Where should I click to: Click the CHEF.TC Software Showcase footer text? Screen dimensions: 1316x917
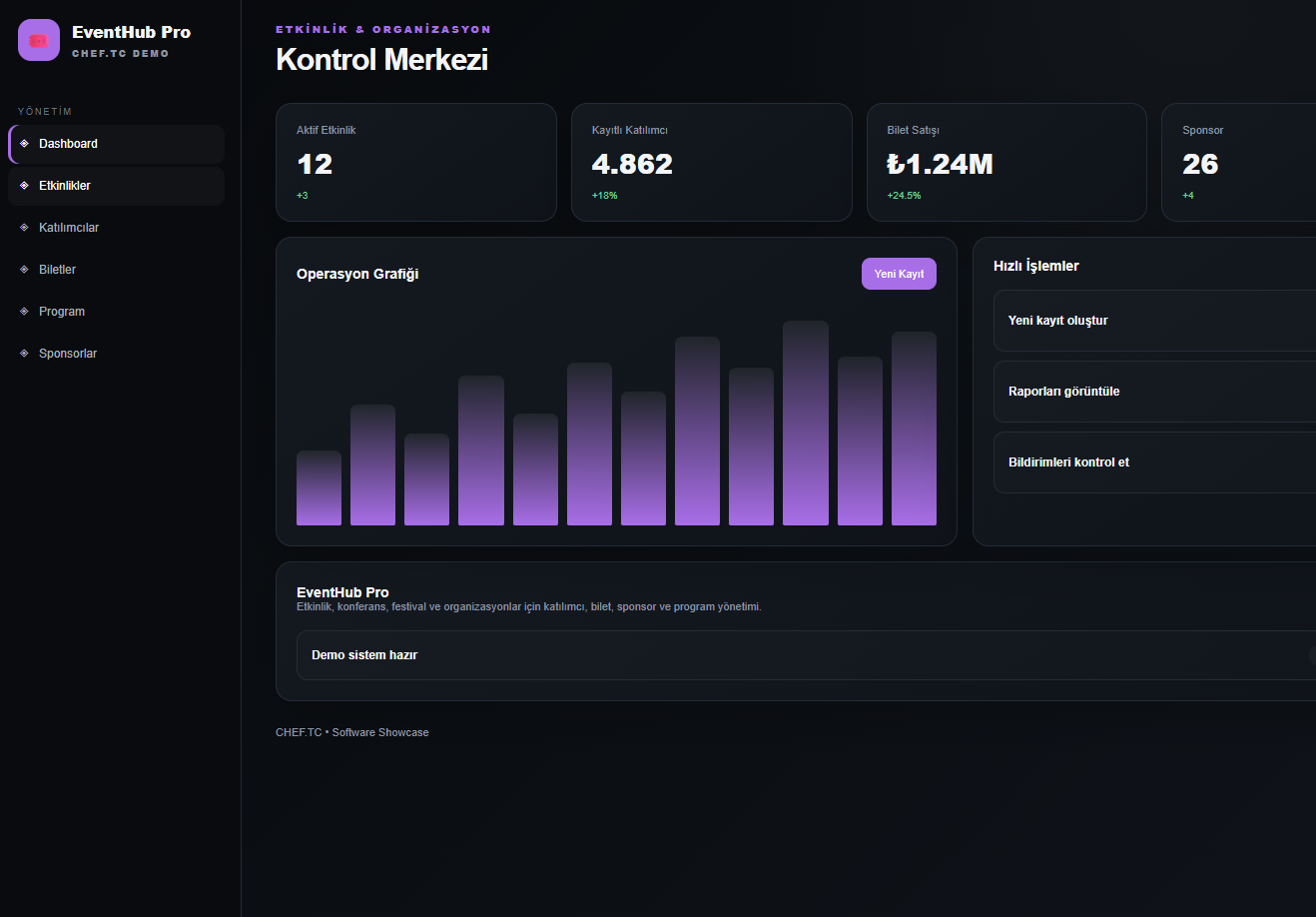(352, 732)
